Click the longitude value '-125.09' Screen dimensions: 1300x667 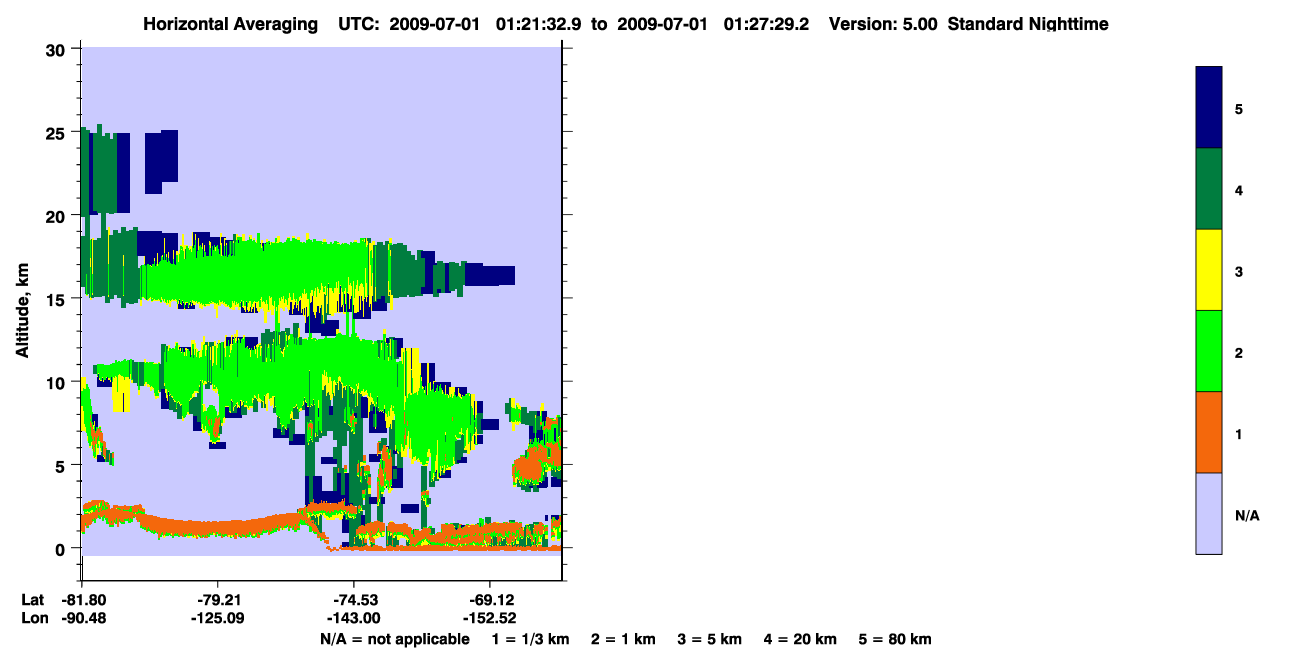218,619
